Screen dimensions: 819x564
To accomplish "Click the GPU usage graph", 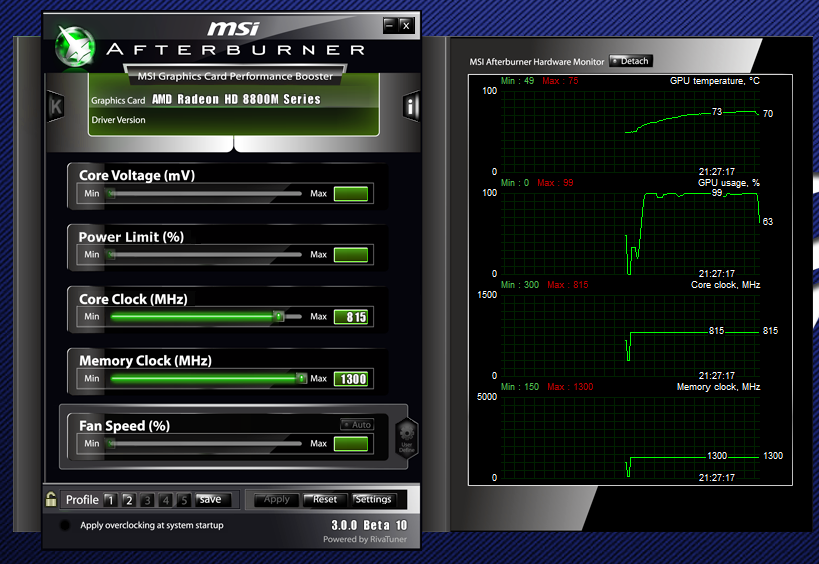I will click(630, 233).
